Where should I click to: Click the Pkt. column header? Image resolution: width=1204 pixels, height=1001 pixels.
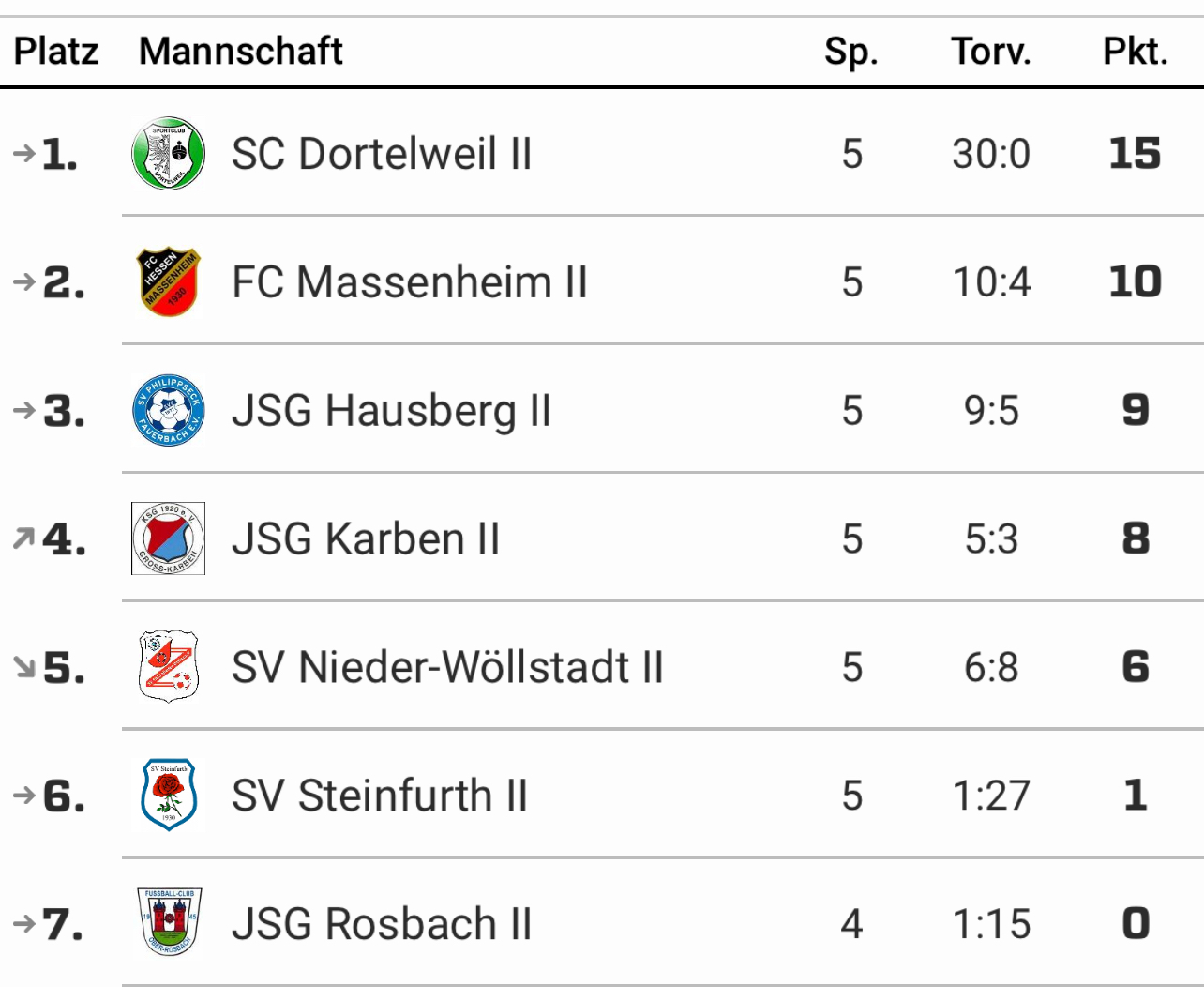[1135, 51]
